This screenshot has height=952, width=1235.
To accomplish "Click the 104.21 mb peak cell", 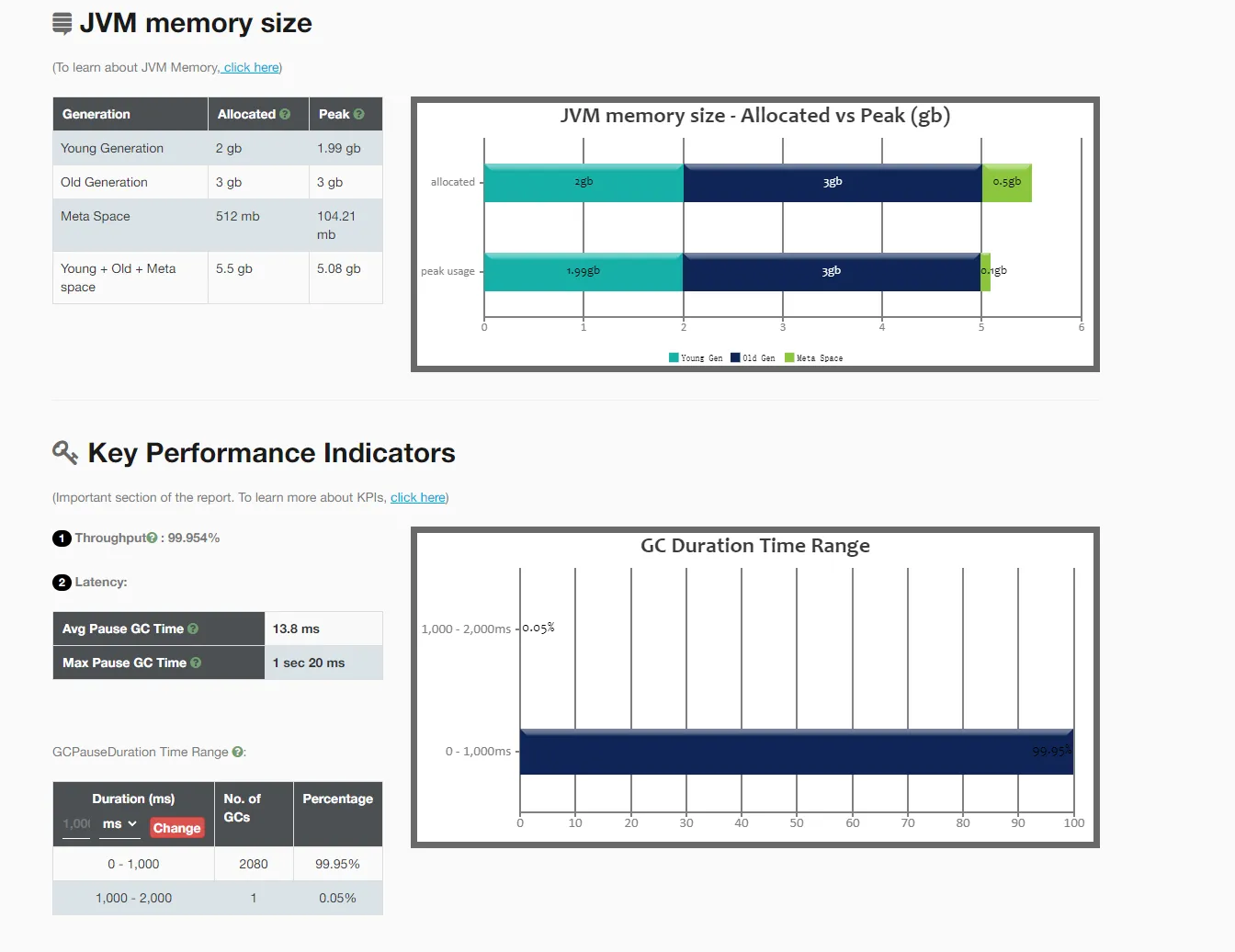I will (x=346, y=225).
